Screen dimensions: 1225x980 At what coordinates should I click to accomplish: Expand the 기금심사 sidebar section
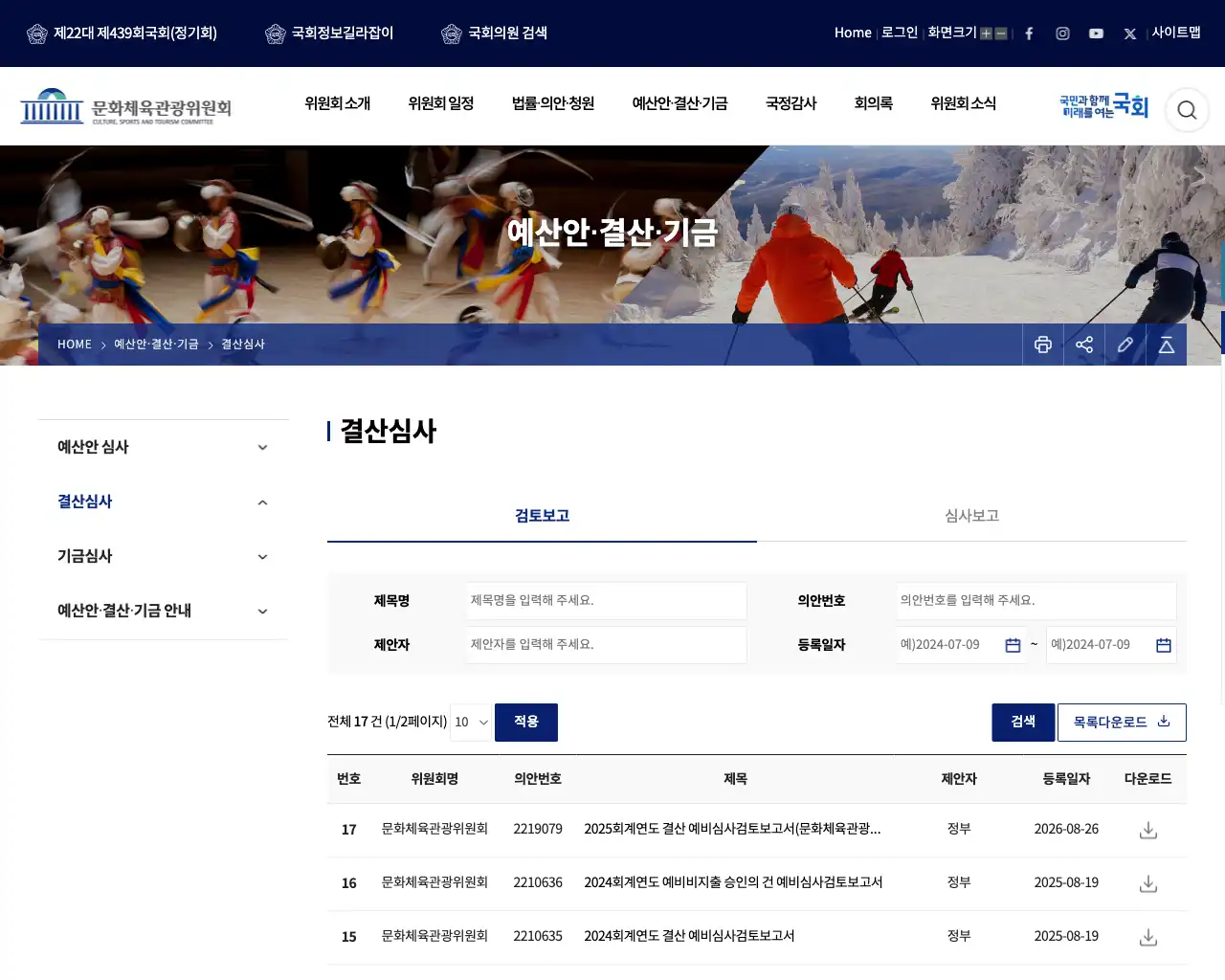(163, 556)
